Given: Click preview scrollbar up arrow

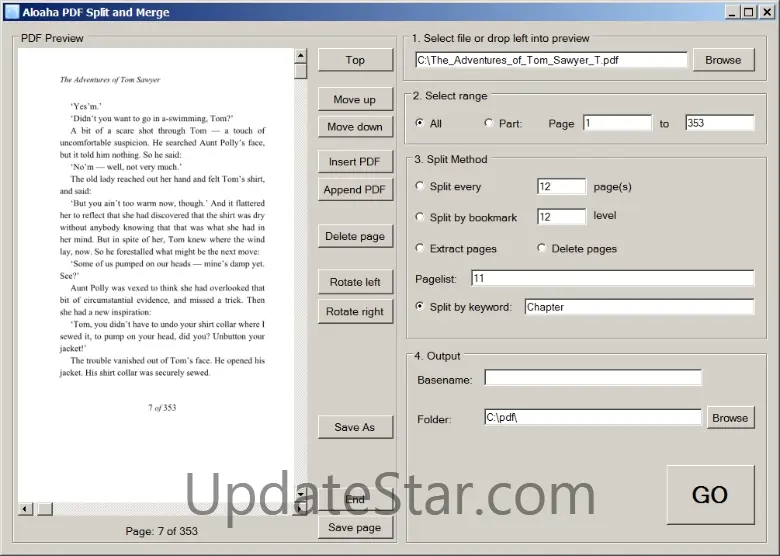Looking at the screenshot, I should [x=300, y=55].
